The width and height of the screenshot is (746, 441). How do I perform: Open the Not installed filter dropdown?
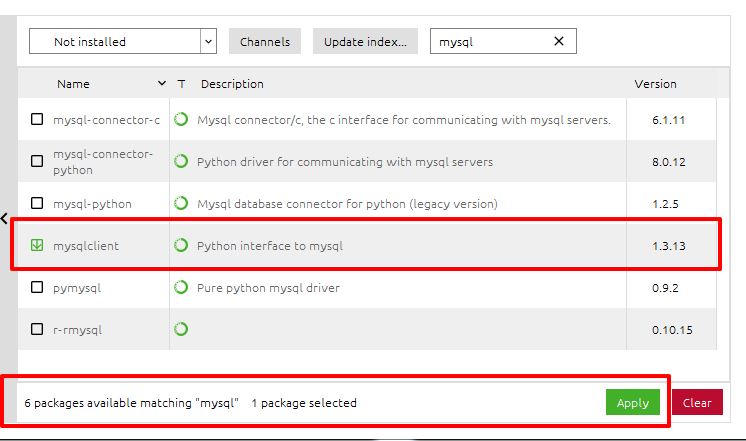click(123, 41)
